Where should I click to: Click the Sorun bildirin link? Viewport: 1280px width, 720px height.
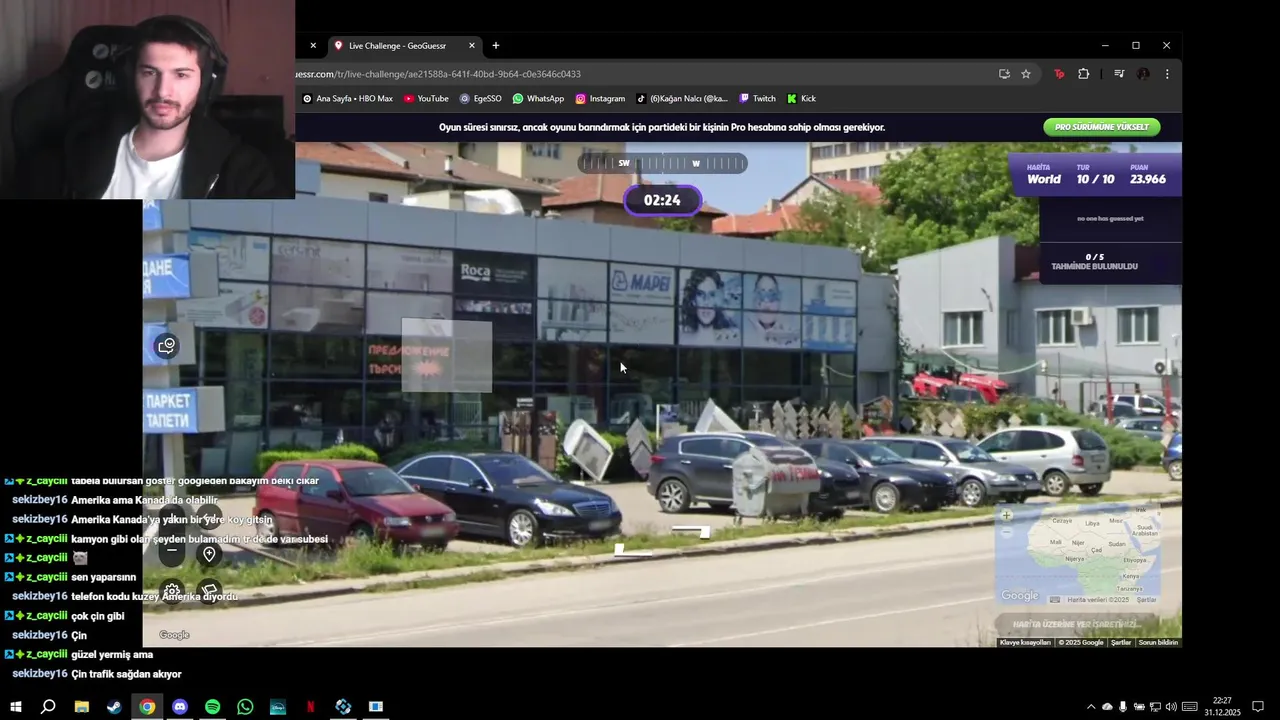click(1158, 642)
